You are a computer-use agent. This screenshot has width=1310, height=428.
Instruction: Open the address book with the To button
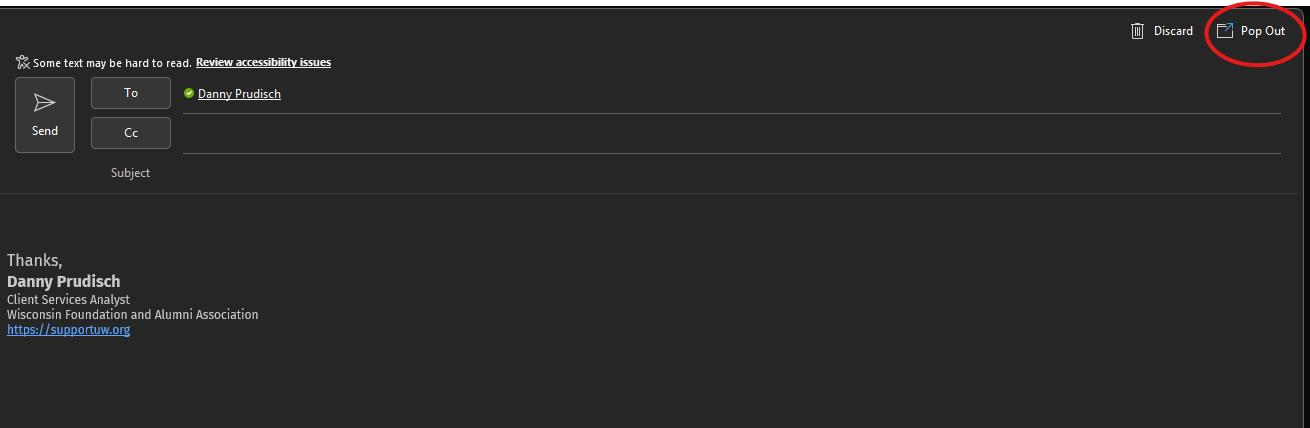pyautogui.click(x=131, y=93)
